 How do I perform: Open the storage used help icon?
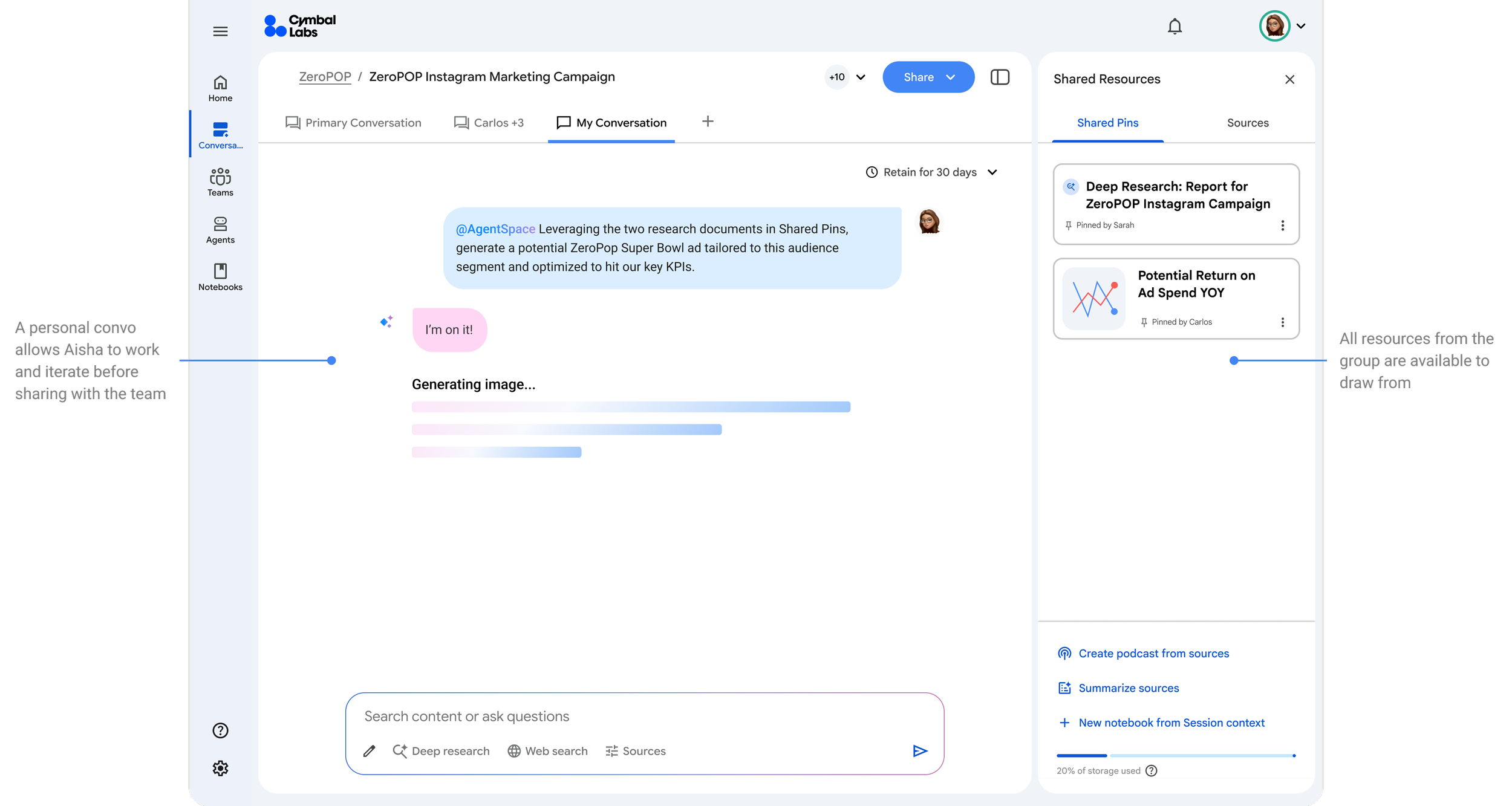[1152, 771]
